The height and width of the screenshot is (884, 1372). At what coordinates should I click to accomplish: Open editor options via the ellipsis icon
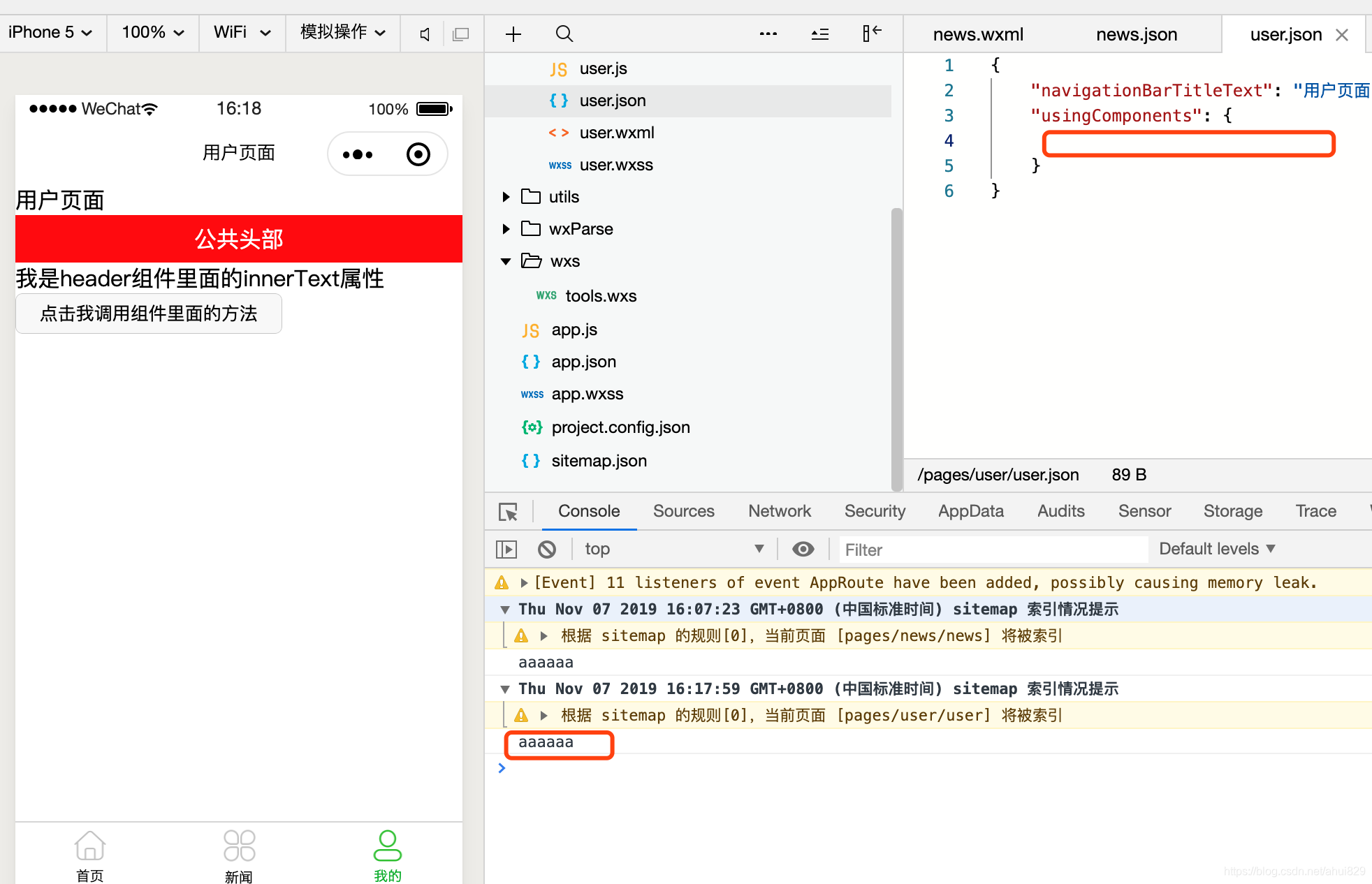(768, 33)
